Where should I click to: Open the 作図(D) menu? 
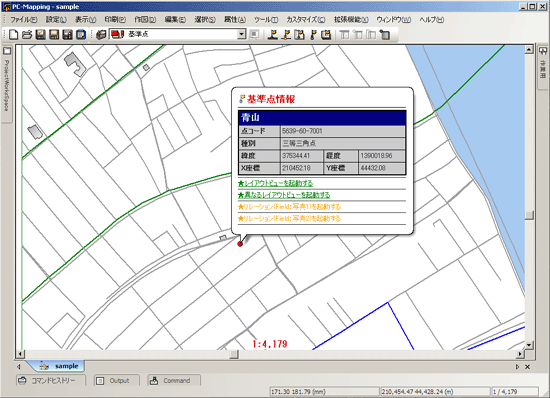click(145, 20)
